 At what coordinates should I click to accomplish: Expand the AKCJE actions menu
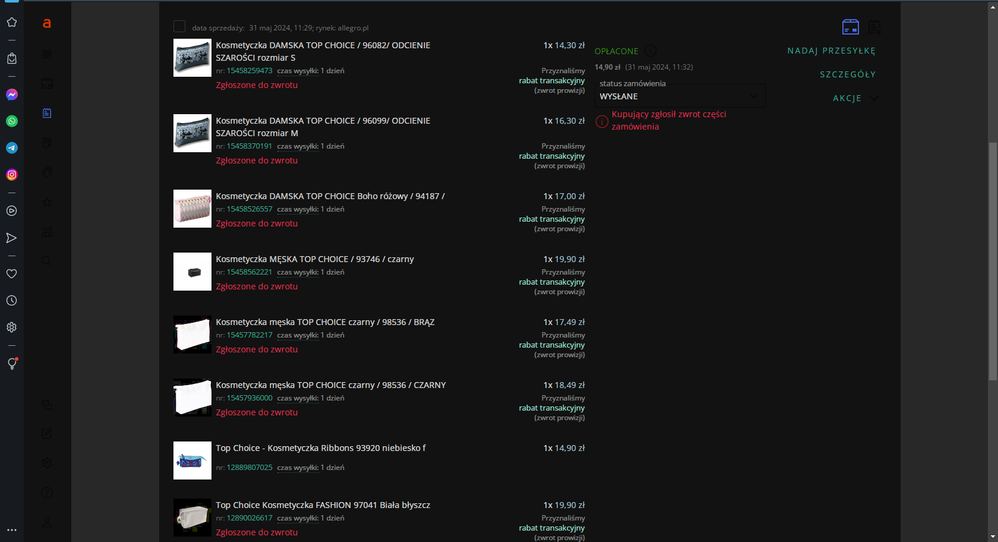click(x=855, y=98)
